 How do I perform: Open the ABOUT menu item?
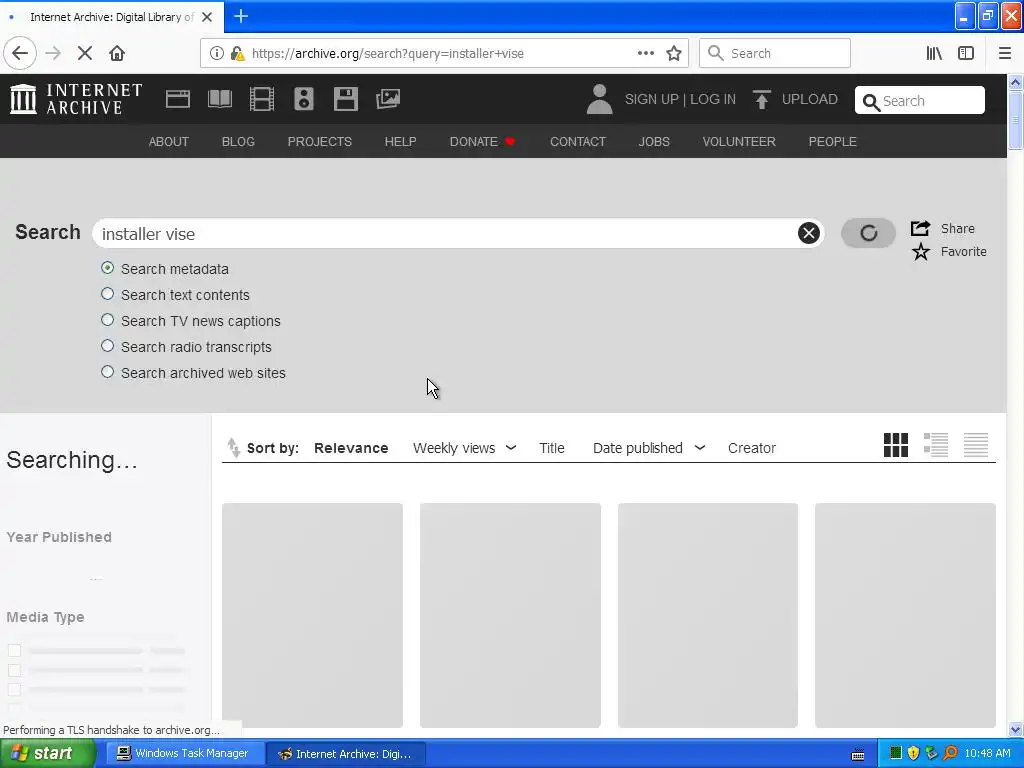point(168,142)
